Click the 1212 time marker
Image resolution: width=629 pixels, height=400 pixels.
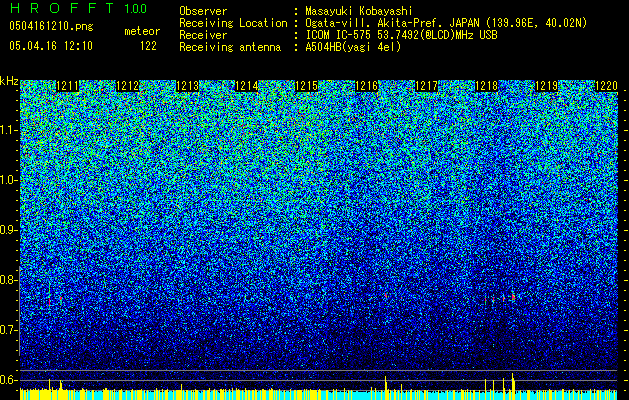[x=128, y=86]
